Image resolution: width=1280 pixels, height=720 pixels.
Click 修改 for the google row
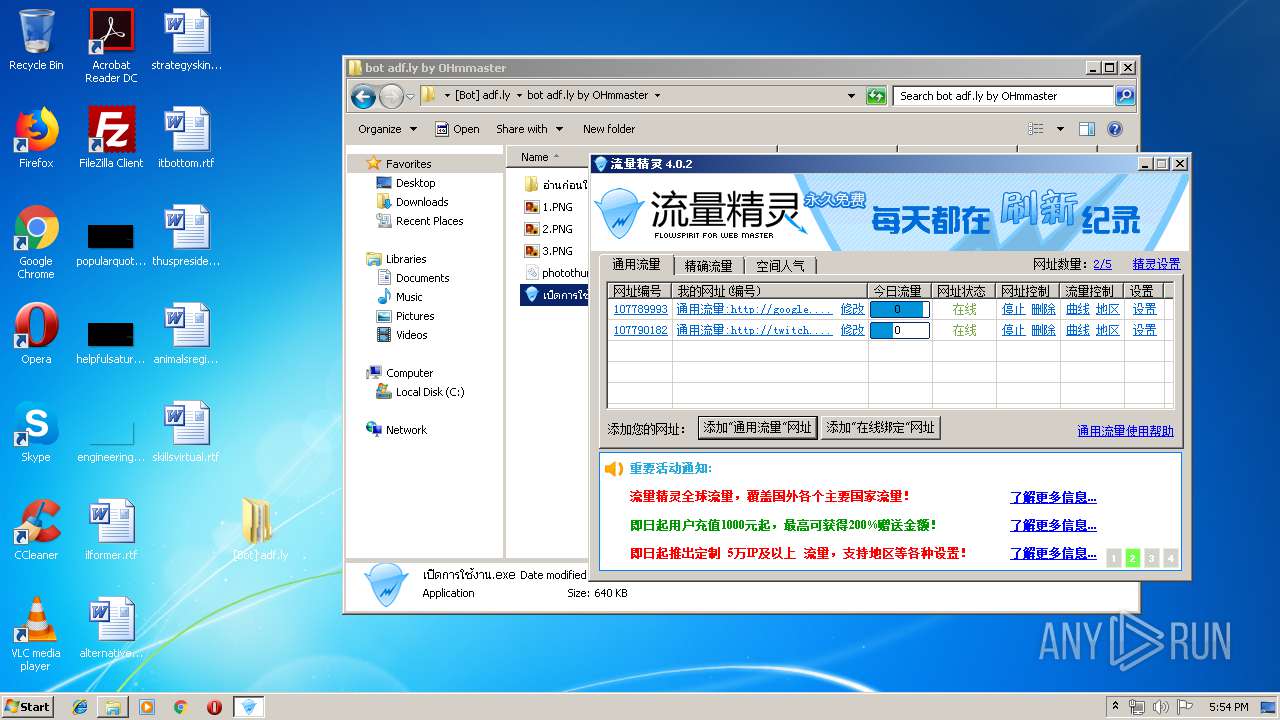[852, 310]
